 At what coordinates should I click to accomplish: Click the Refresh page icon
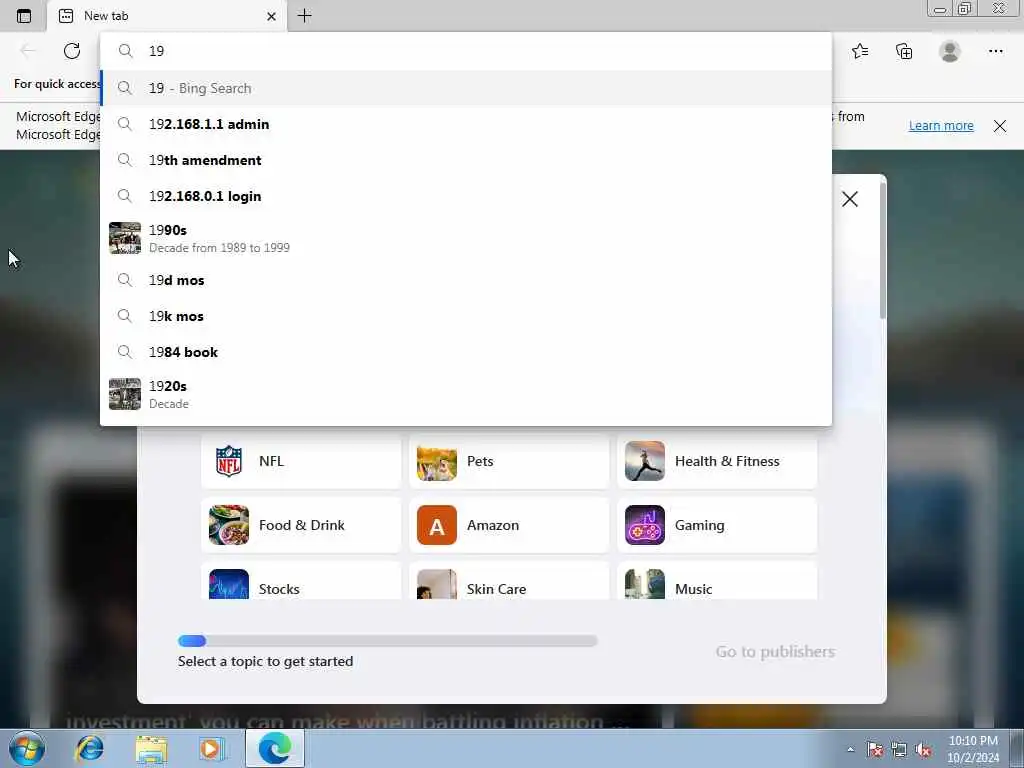pyautogui.click(x=72, y=51)
